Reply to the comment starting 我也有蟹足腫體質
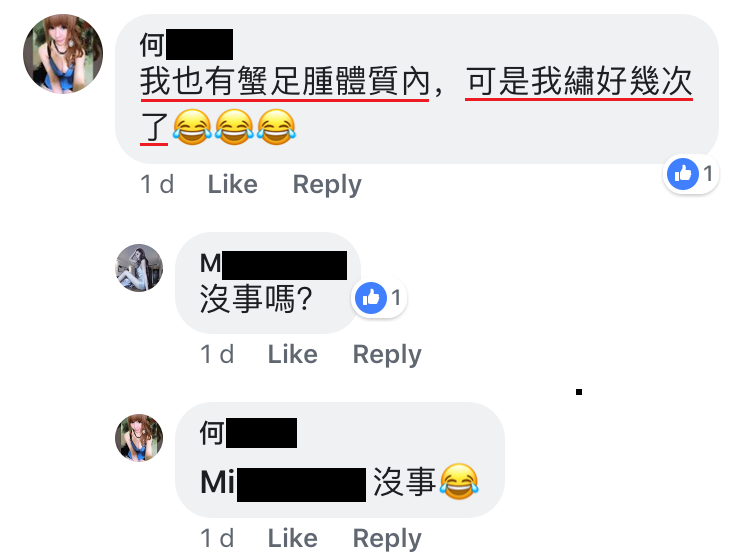Image resolution: width=749 pixels, height=556 pixels. click(327, 184)
